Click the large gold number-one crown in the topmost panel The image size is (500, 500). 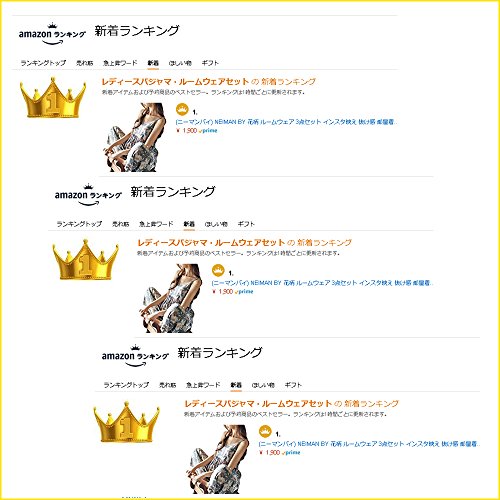(53, 97)
